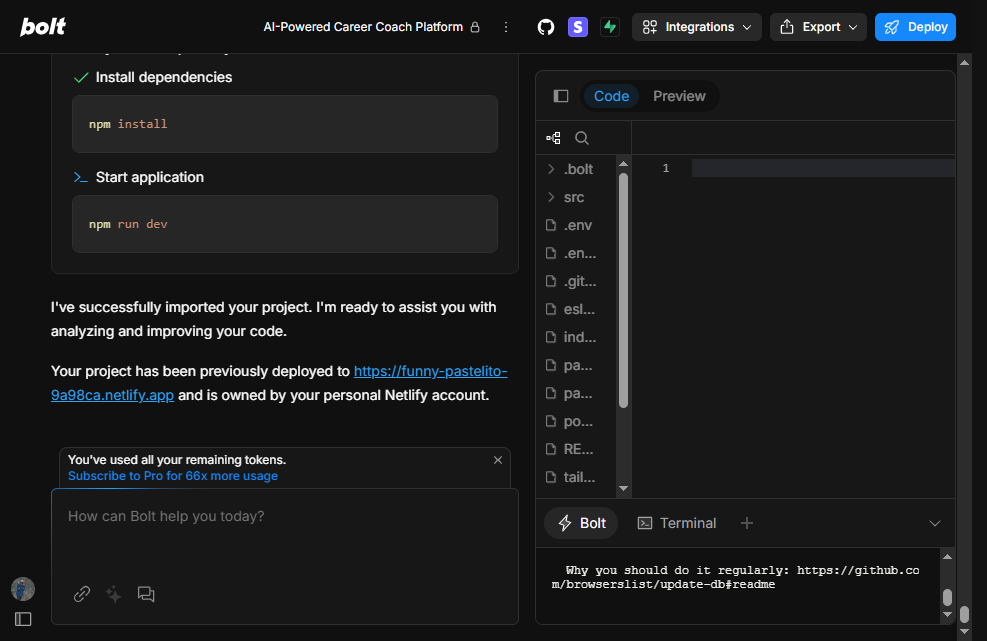
Task: Click page scrollbar up arrow at top right
Action: click(964, 62)
